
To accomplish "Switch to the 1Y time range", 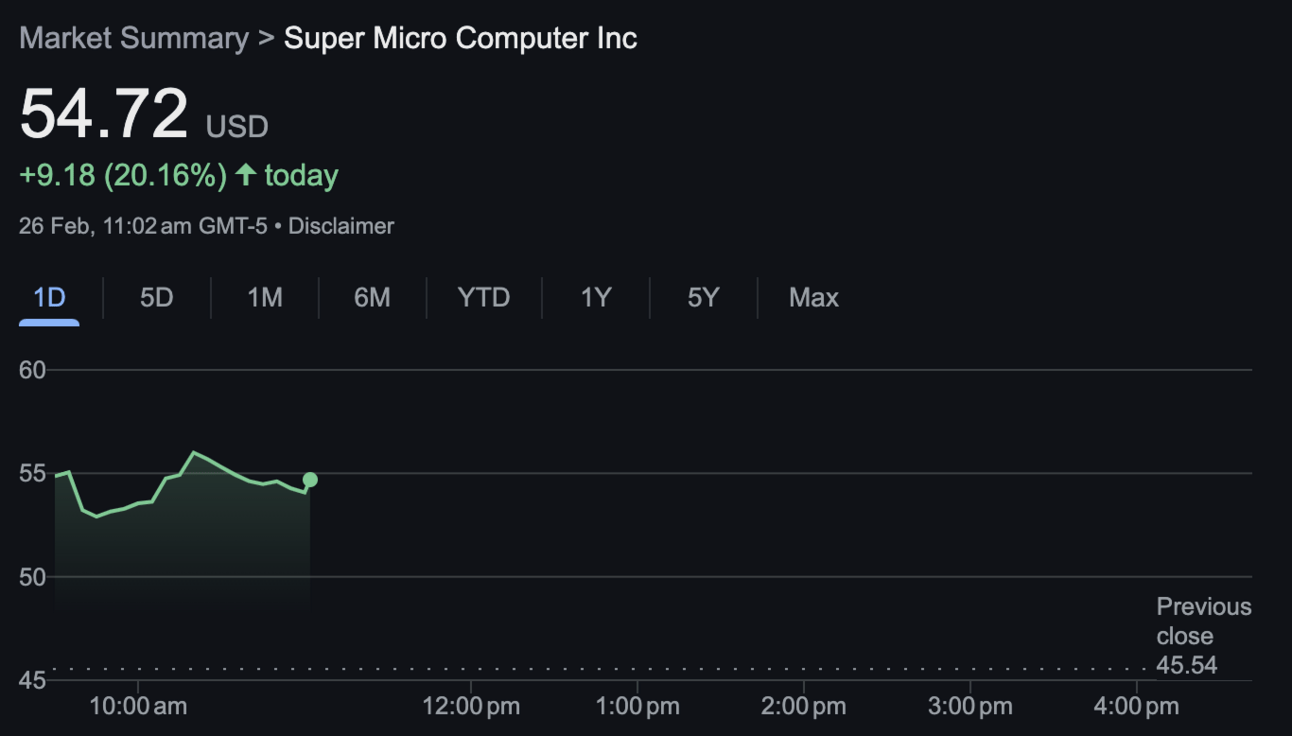I will pyautogui.click(x=596, y=298).
